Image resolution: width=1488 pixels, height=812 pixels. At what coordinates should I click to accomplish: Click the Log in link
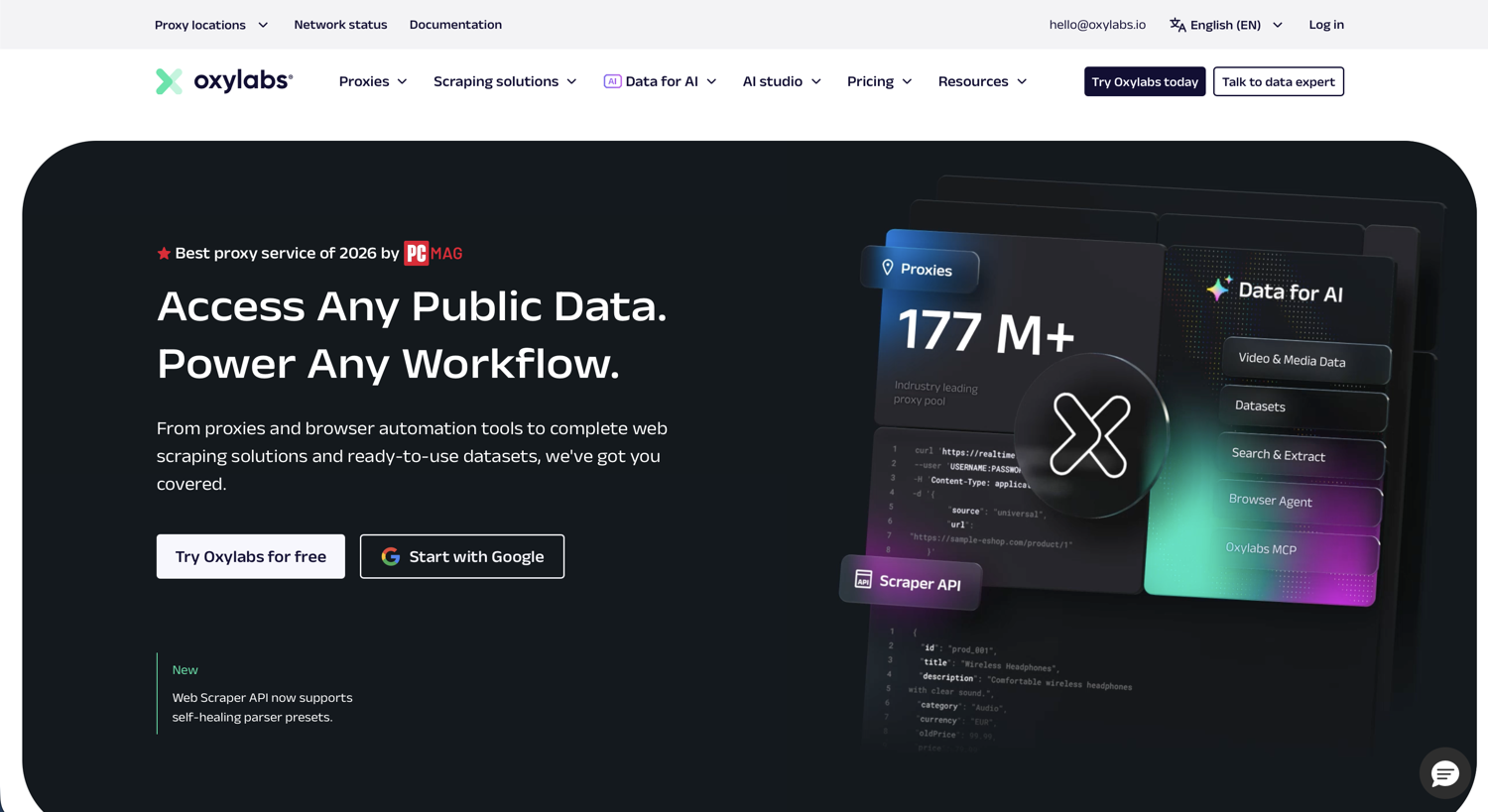tap(1326, 25)
